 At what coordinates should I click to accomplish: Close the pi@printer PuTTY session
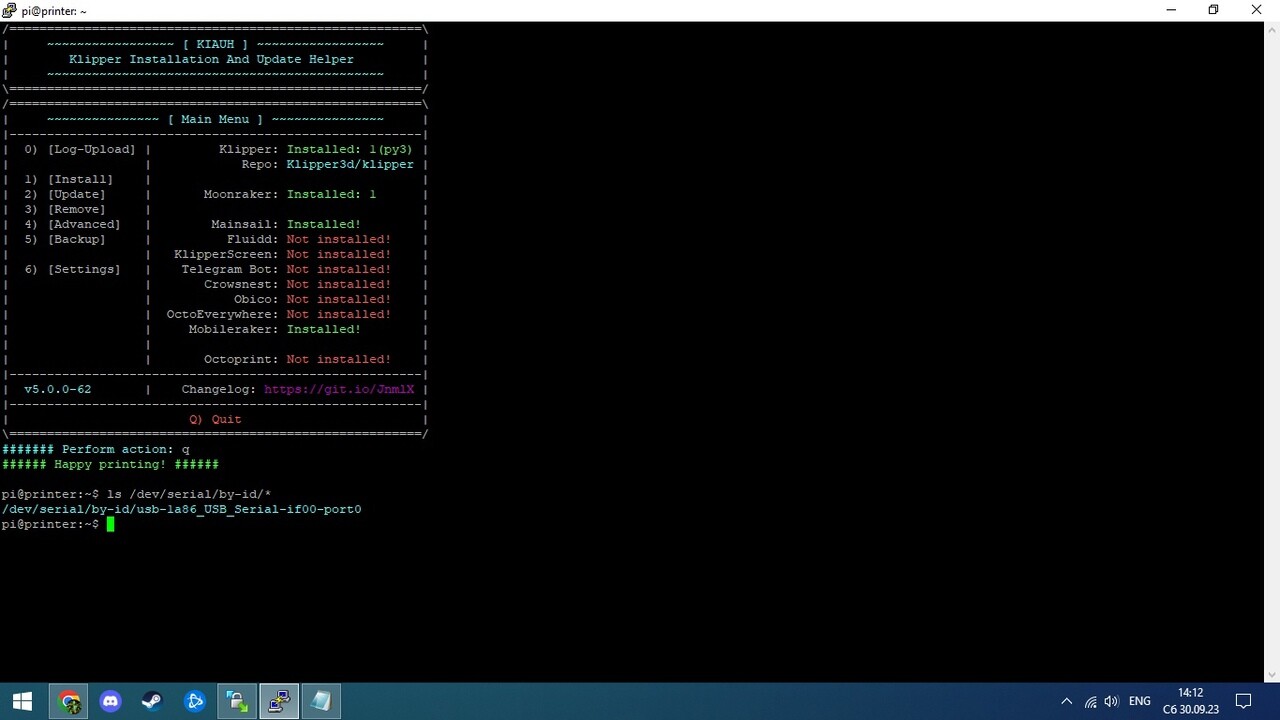pos(1257,10)
